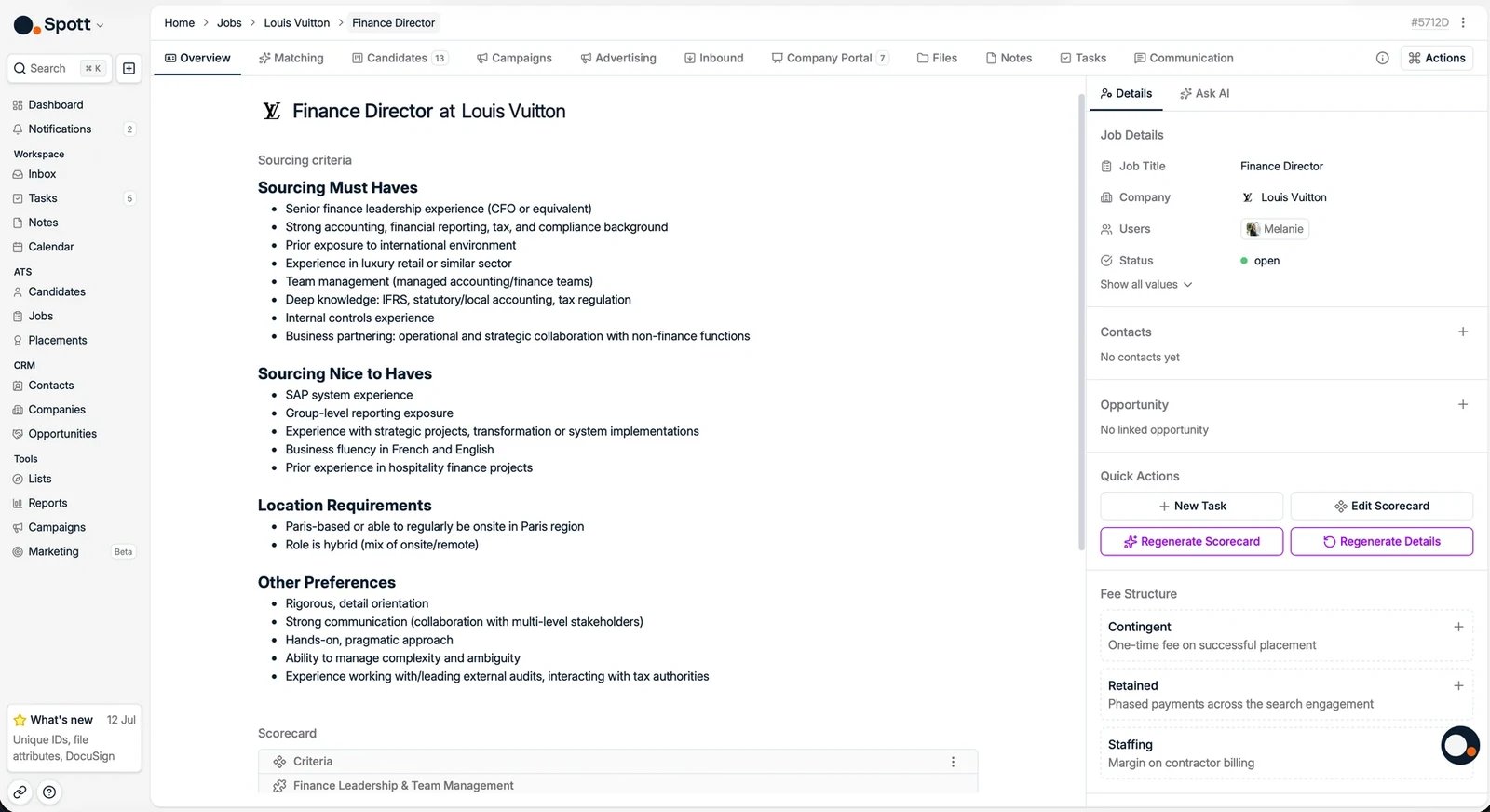The image size is (1490, 812).
Task: Switch to the Communication tab
Action: point(1184,58)
